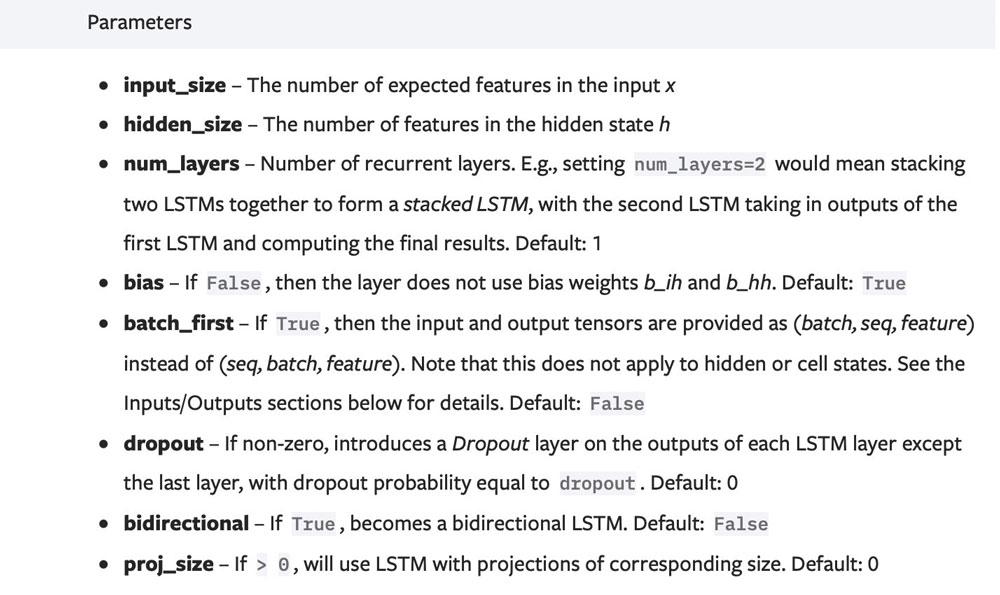Click the True default value for bias
Viewport: 1000px width, 595px height.
[883, 284]
